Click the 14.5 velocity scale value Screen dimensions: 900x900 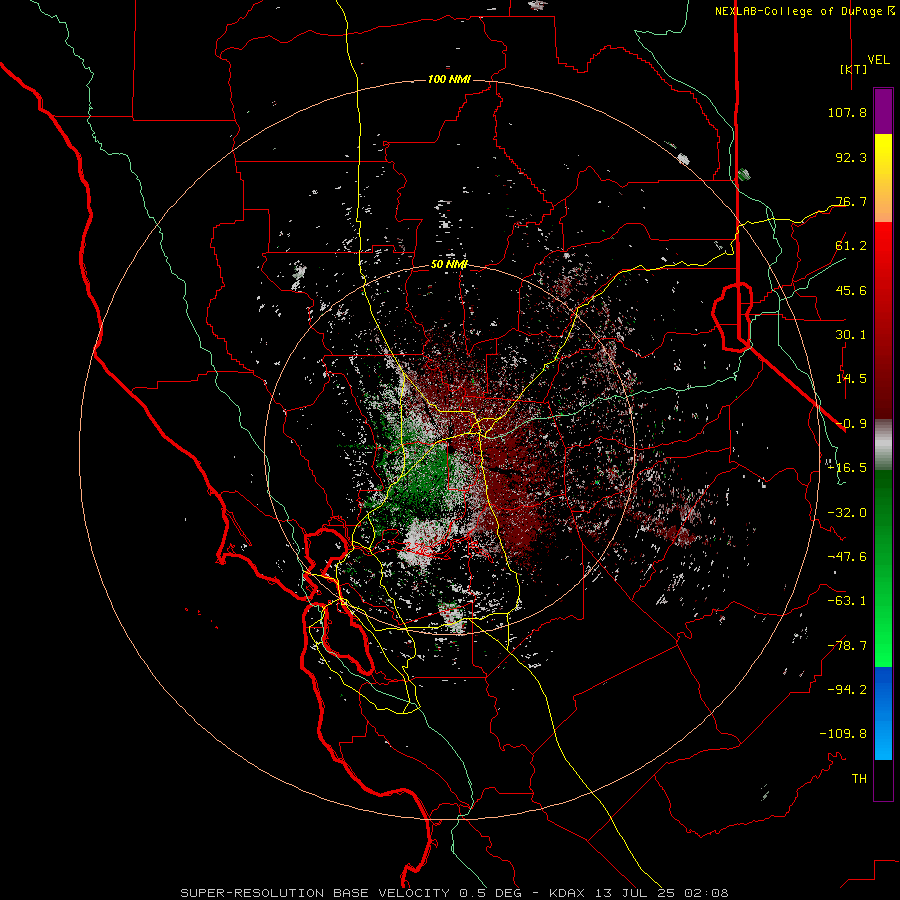(851, 379)
